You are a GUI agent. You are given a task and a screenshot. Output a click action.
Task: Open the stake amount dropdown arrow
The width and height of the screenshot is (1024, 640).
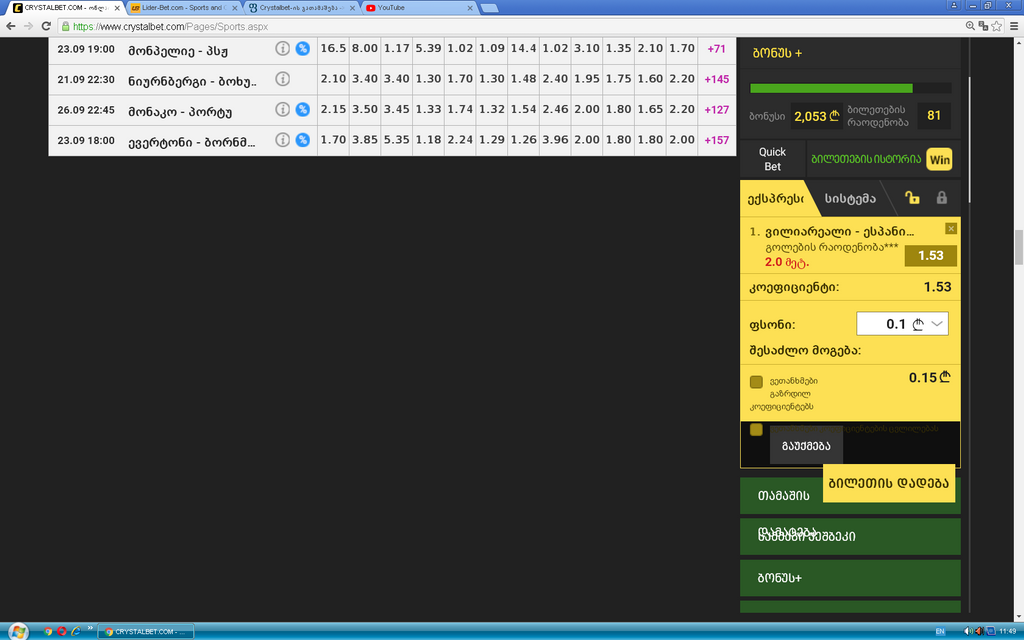938,324
